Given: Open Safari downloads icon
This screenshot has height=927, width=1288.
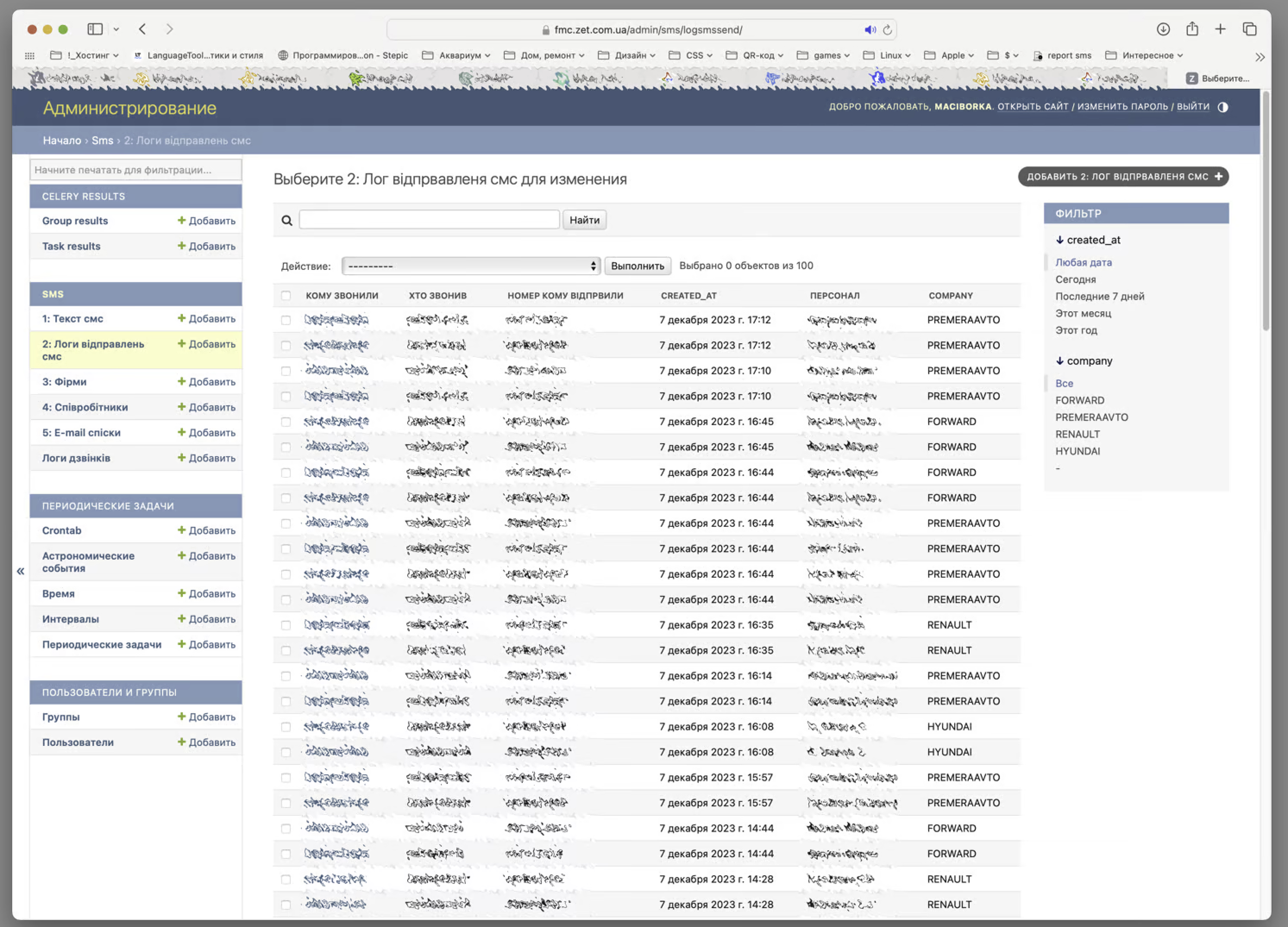Looking at the screenshot, I should pos(1163,29).
